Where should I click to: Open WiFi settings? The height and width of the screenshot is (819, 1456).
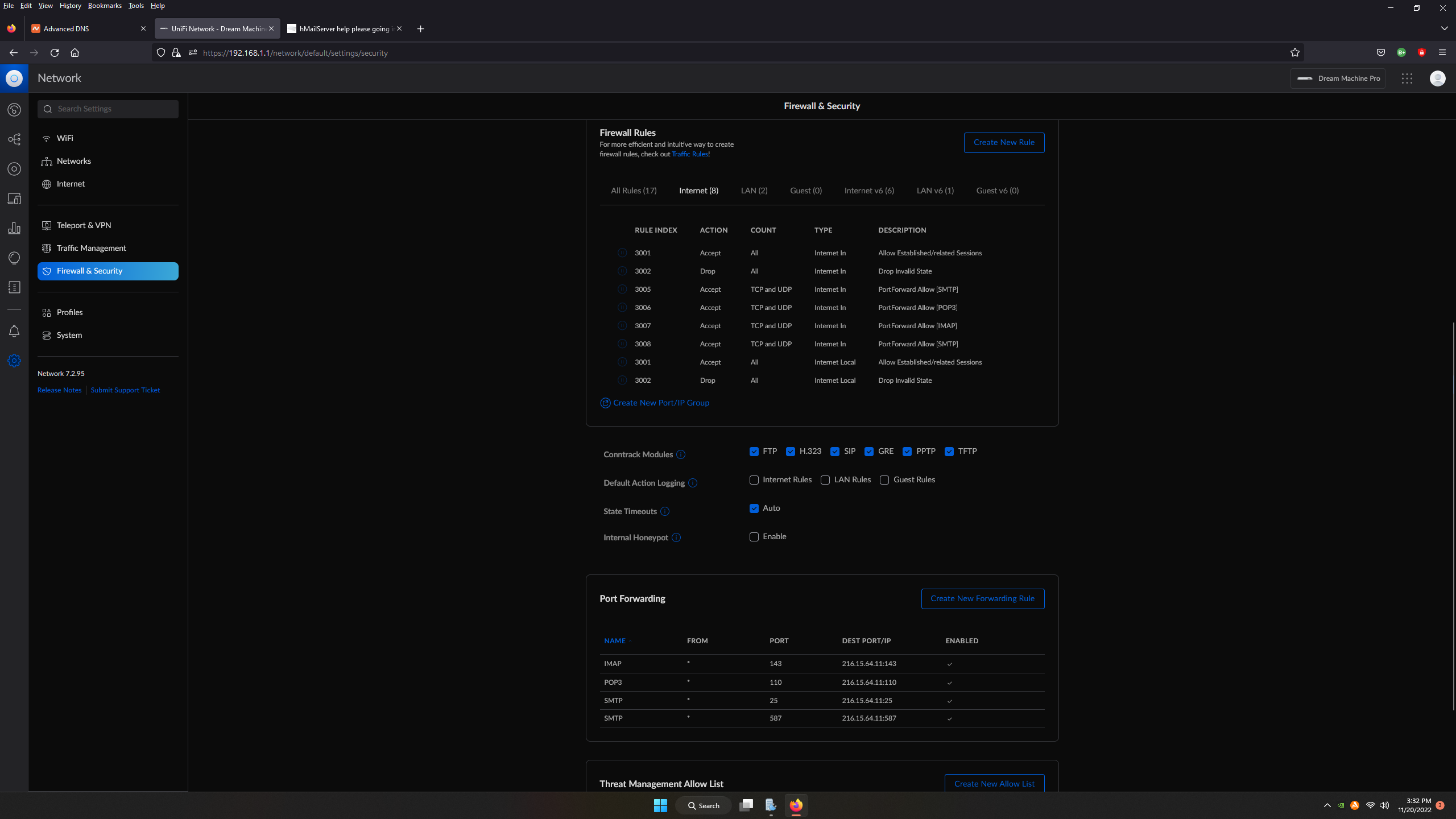point(108,138)
